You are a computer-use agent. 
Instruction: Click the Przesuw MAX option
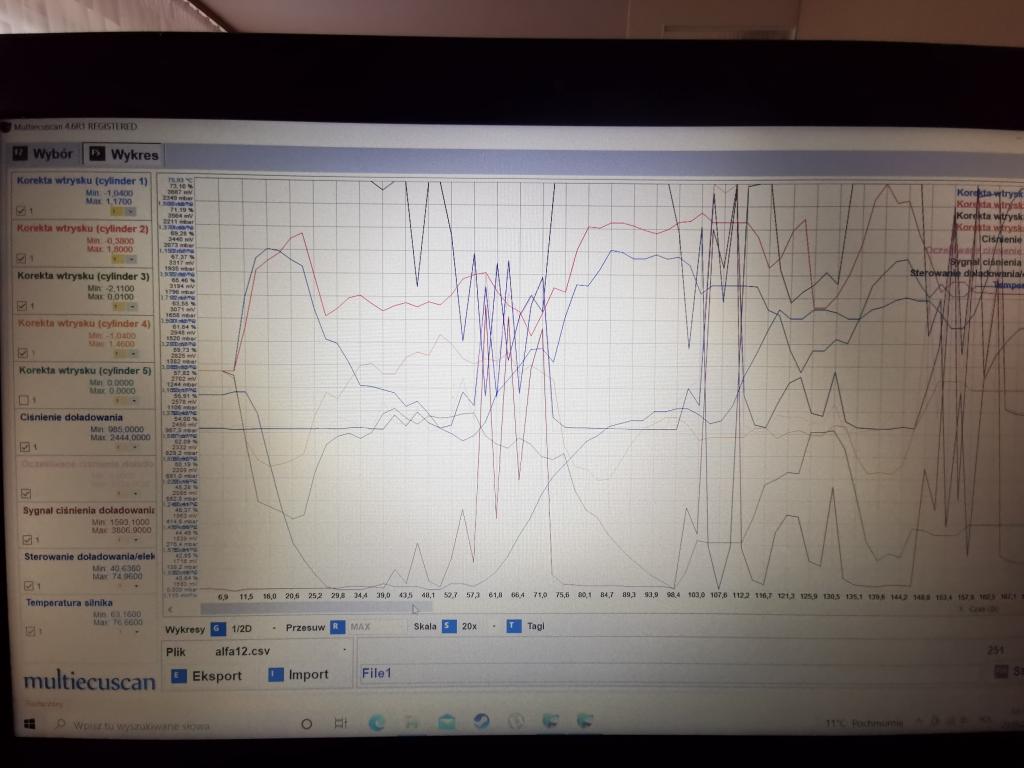360,627
